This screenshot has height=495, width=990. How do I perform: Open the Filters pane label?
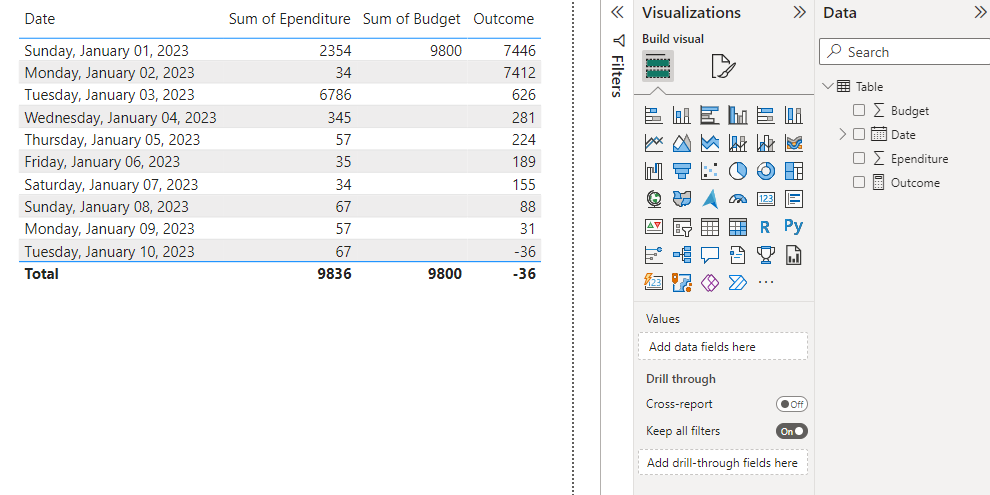click(617, 76)
